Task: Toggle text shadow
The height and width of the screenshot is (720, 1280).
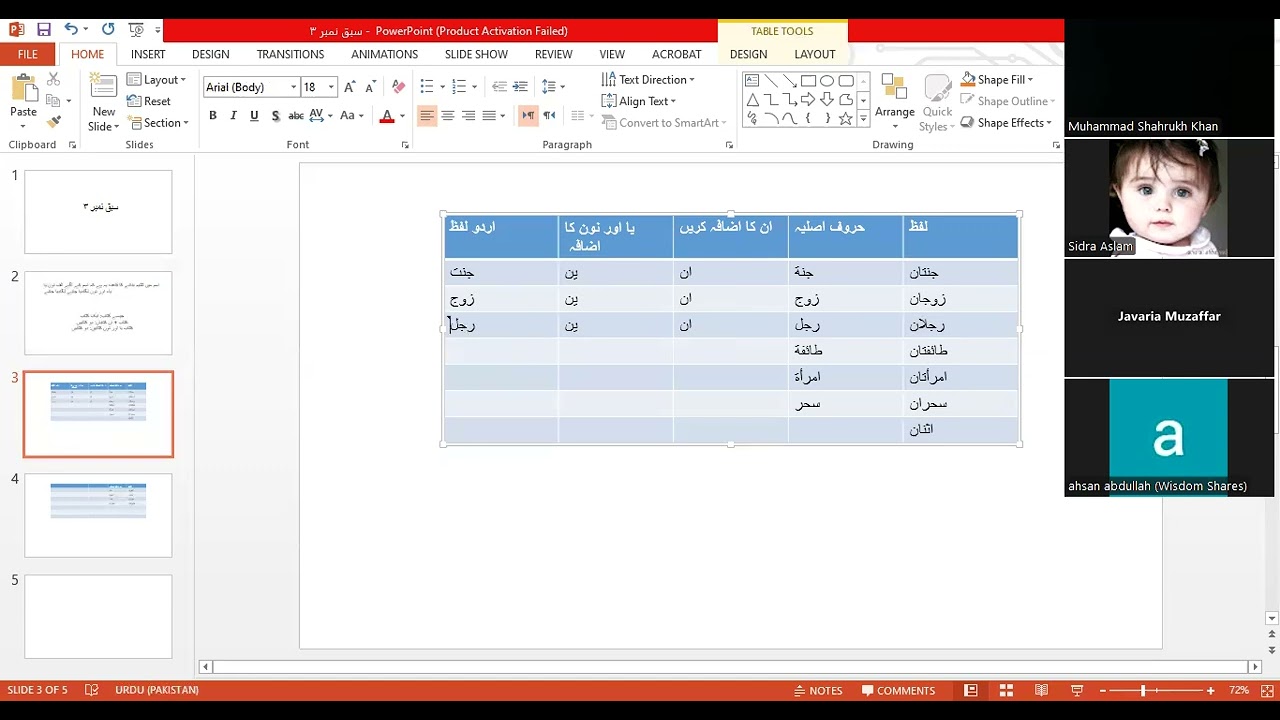Action: 275,116
